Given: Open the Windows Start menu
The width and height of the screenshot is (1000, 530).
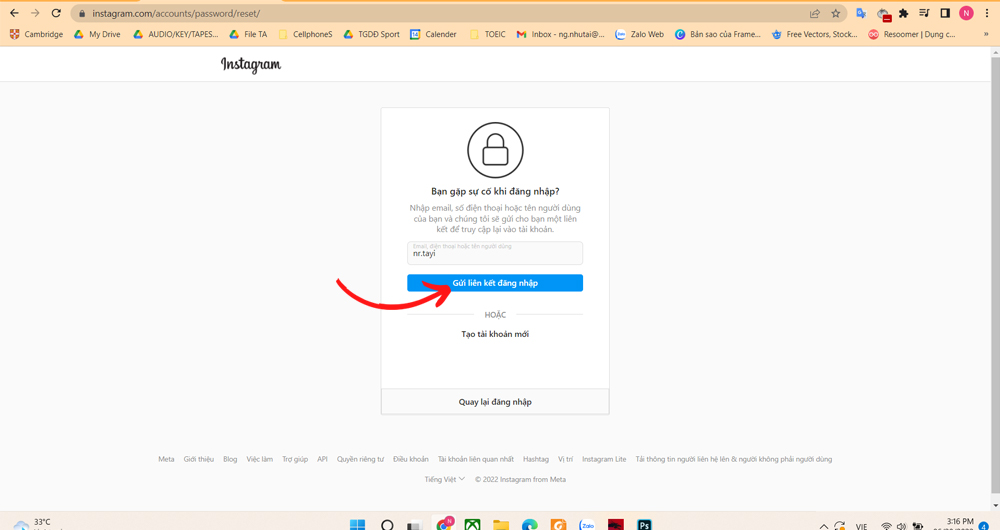Looking at the screenshot, I should coord(358,525).
